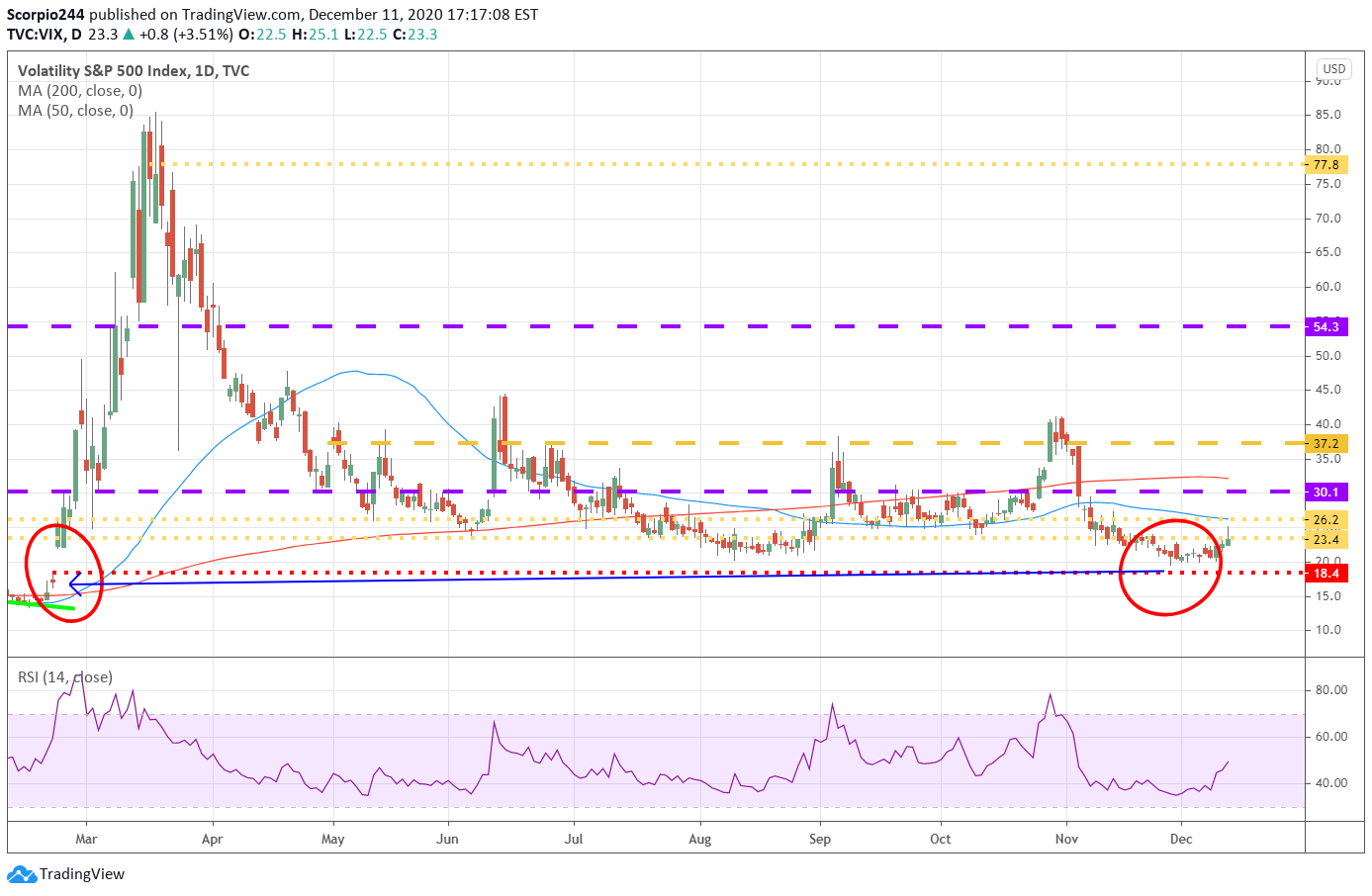Click the 10.0 price axis value
This screenshot has height=896, width=1372.
[1328, 630]
